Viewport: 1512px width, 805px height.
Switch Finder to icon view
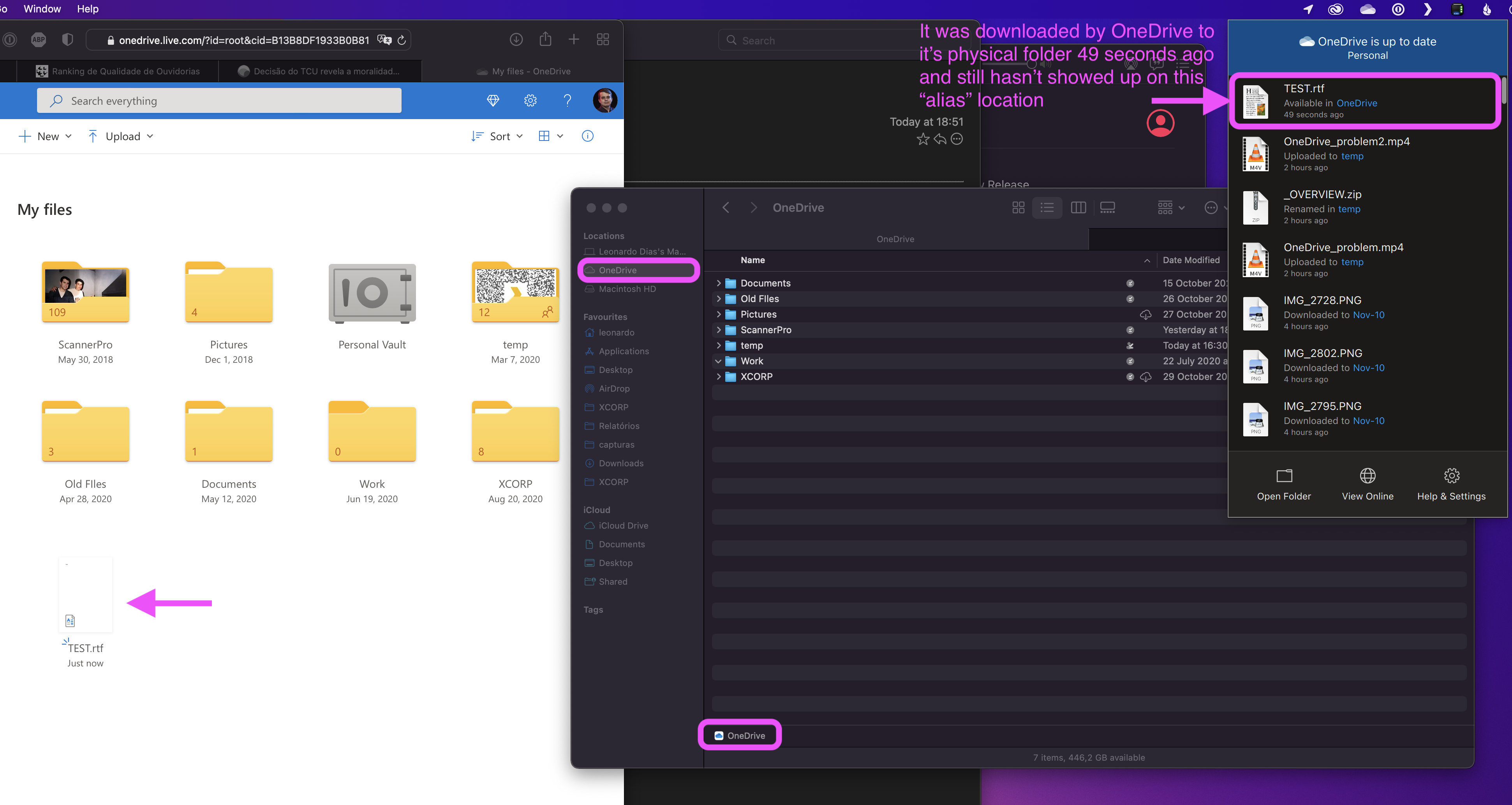pos(1019,208)
